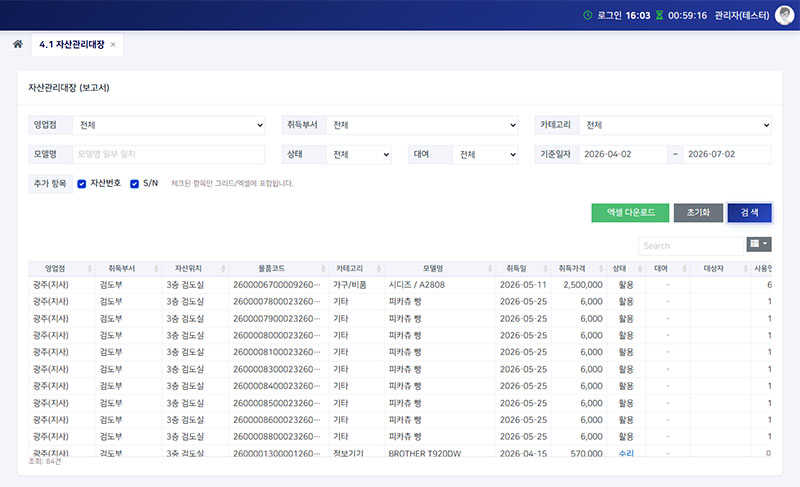
Task: Sort table by 취득일 column
Action: tap(522, 269)
